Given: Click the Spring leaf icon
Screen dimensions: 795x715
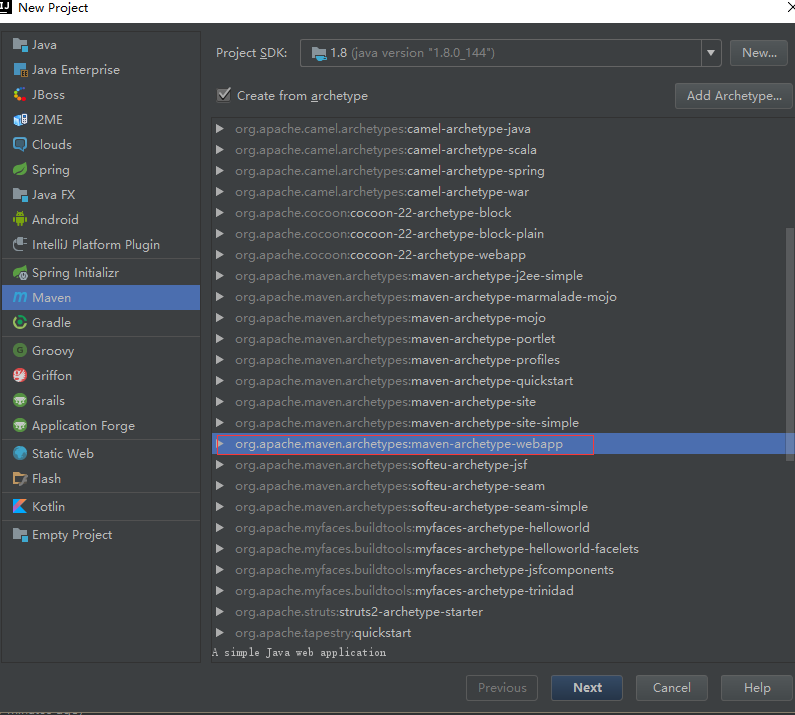Looking at the screenshot, I should coord(20,169).
